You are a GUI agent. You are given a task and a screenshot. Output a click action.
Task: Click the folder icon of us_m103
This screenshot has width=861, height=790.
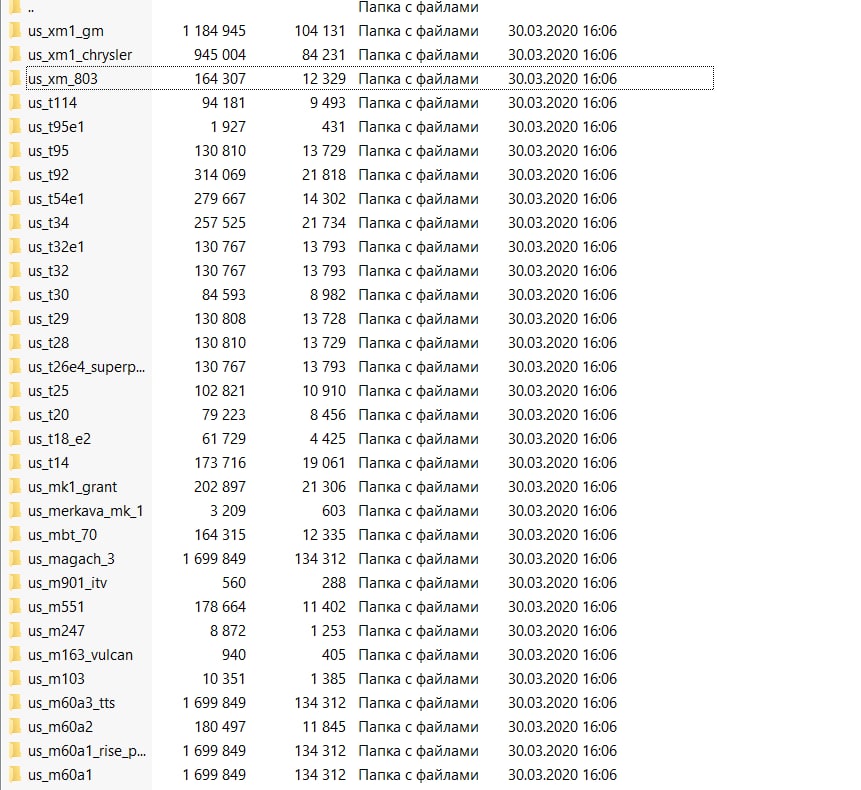[x=15, y=679]
